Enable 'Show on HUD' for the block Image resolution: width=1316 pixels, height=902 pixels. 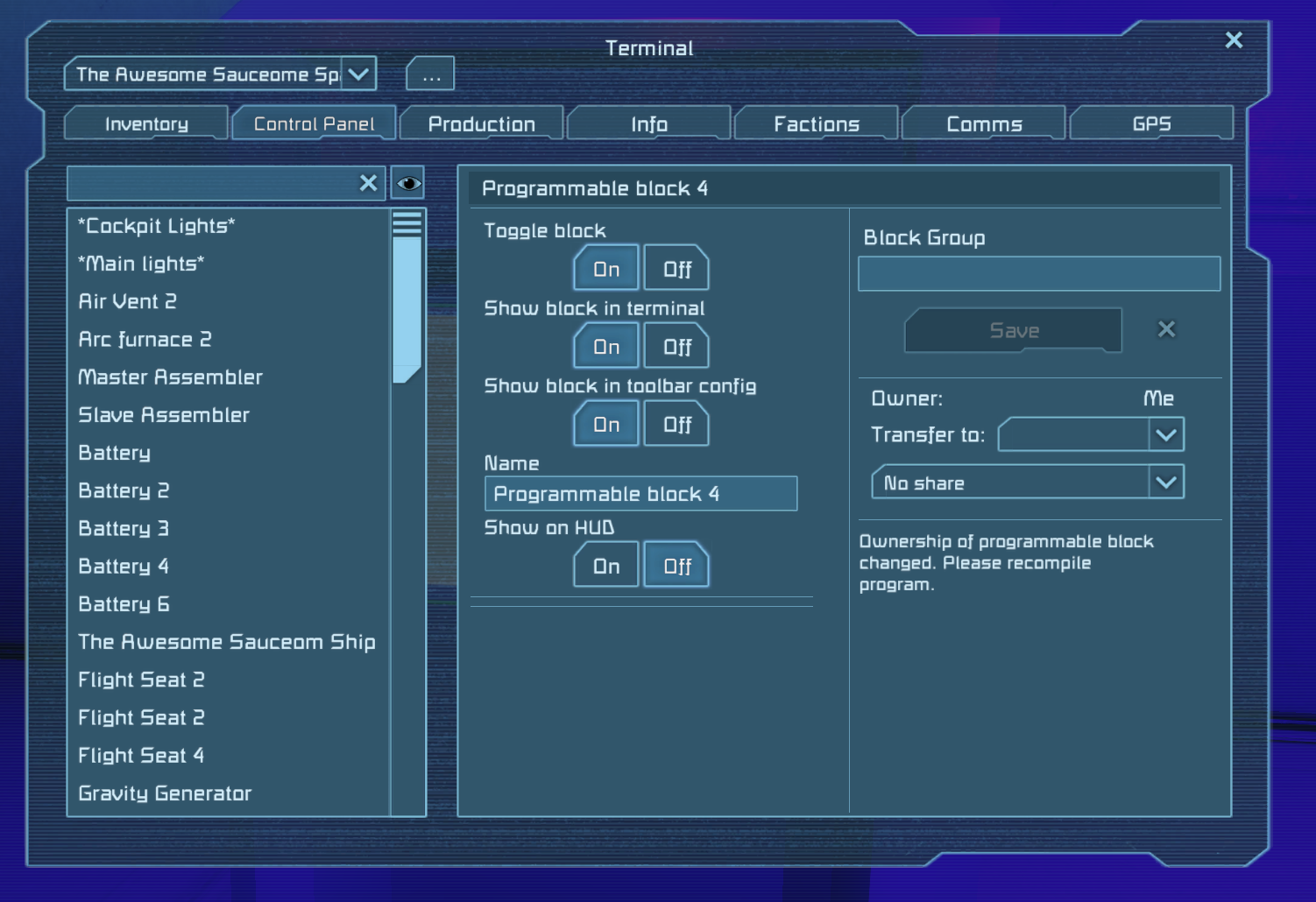click(605, 565)
